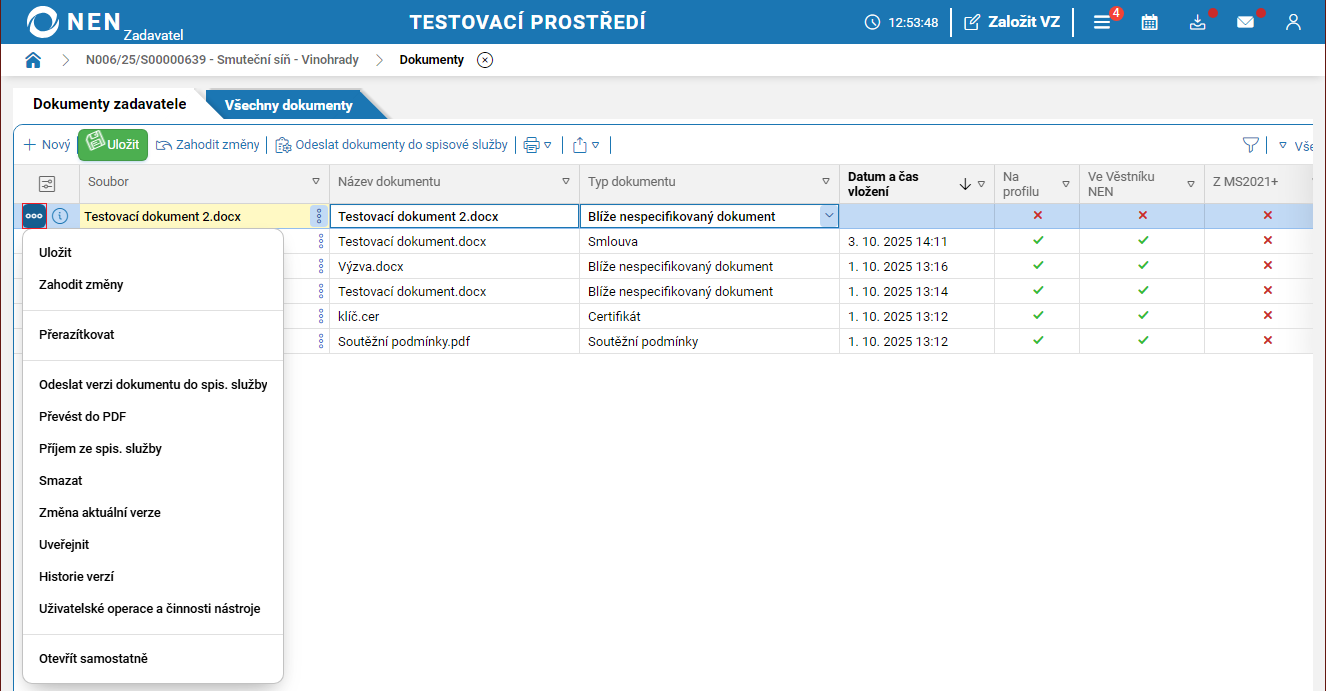This screenshot has height=691, width=1326.
Task: Click the home icon in breadcrumb
Action: pos(33,60)
